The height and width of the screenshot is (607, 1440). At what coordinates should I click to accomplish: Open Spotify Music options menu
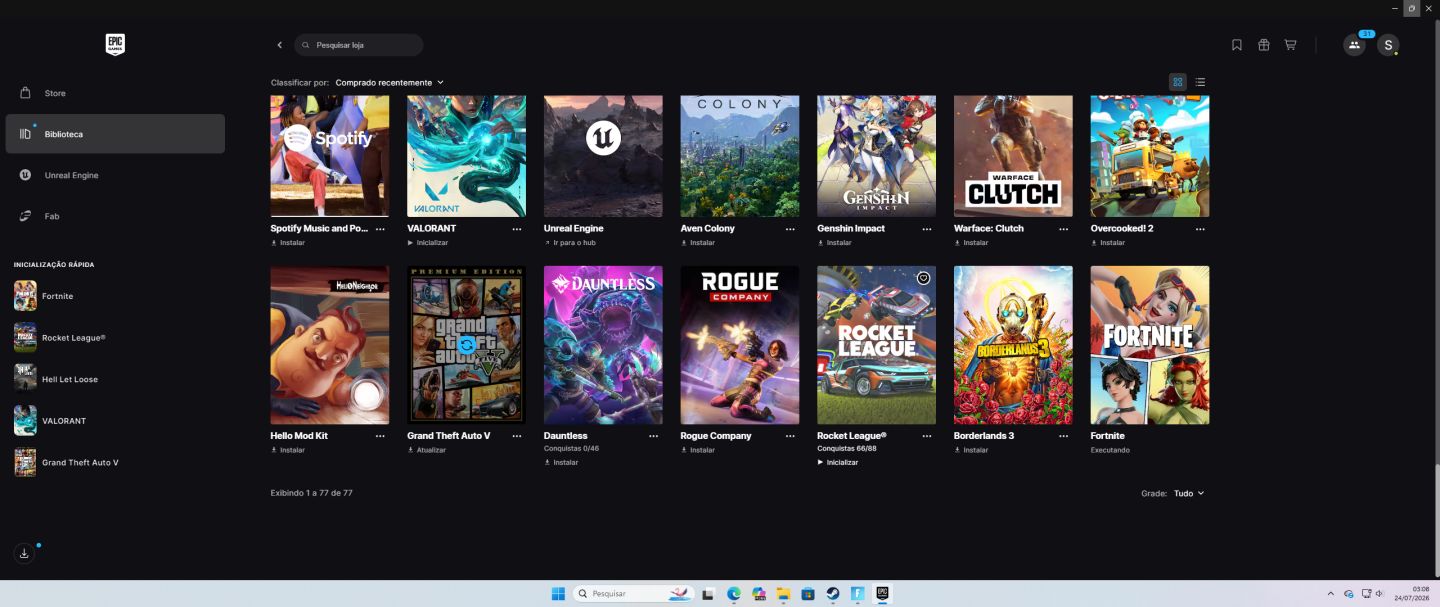tap(380, 229)
